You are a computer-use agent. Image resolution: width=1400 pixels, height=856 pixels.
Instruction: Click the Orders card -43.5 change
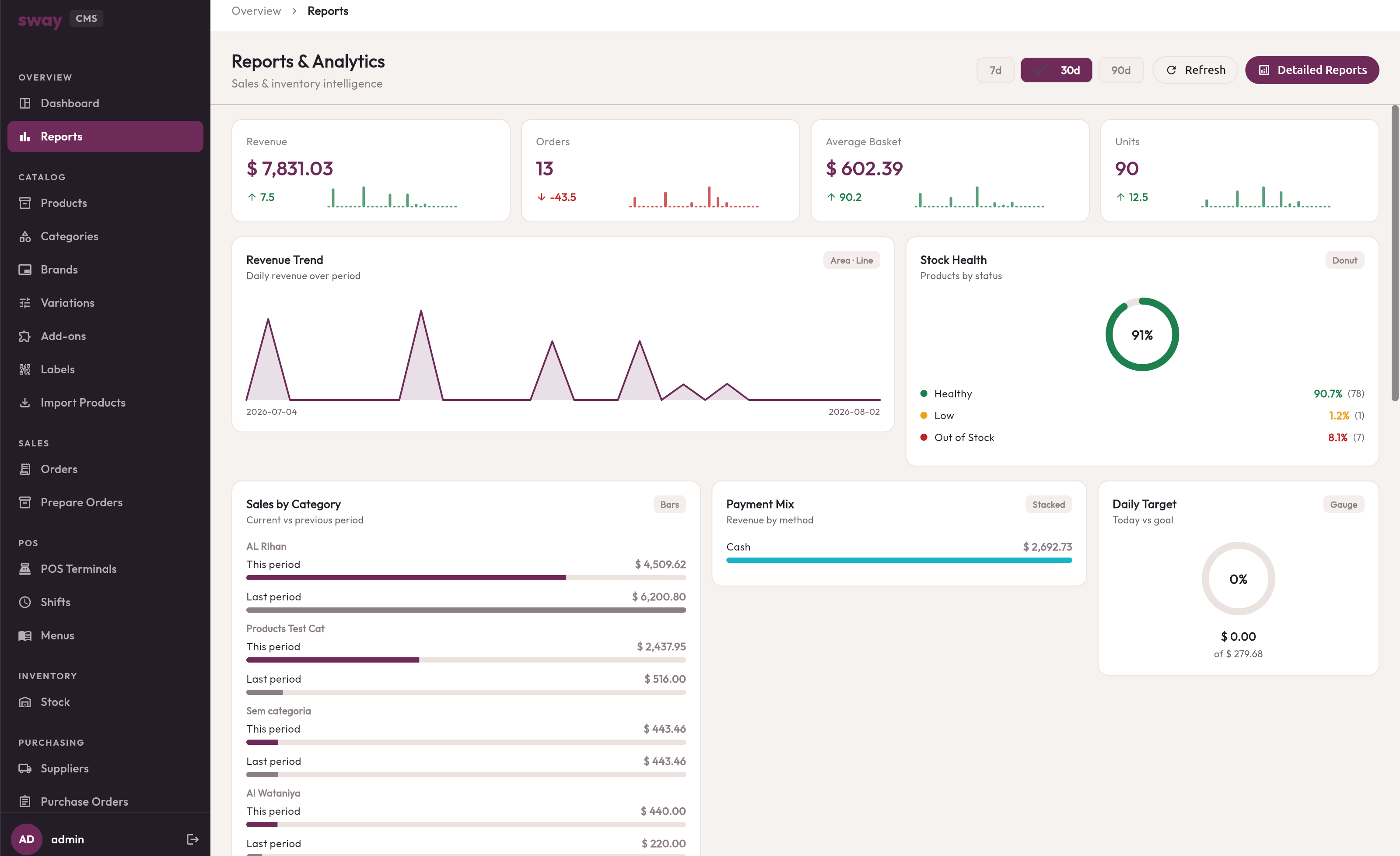(557, 197)
